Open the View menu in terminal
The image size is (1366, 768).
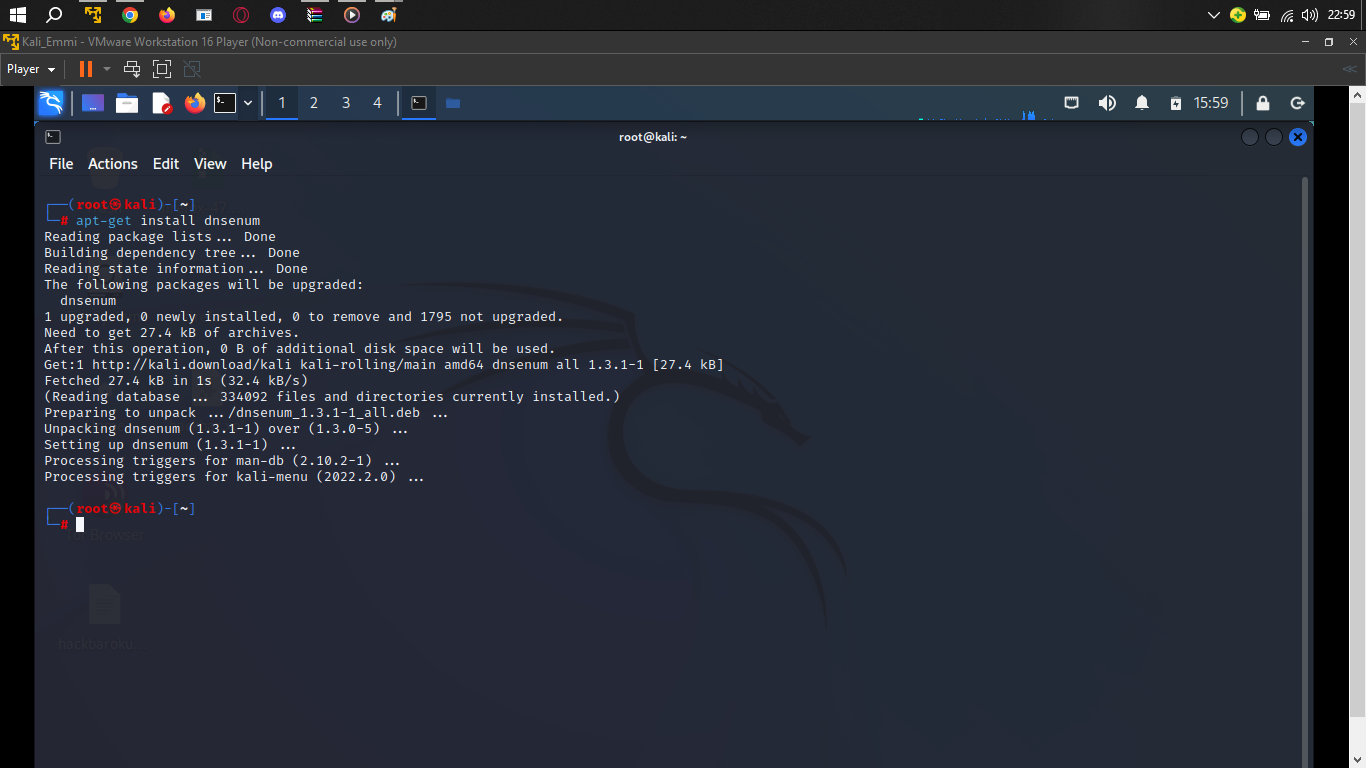click(210, 164)
